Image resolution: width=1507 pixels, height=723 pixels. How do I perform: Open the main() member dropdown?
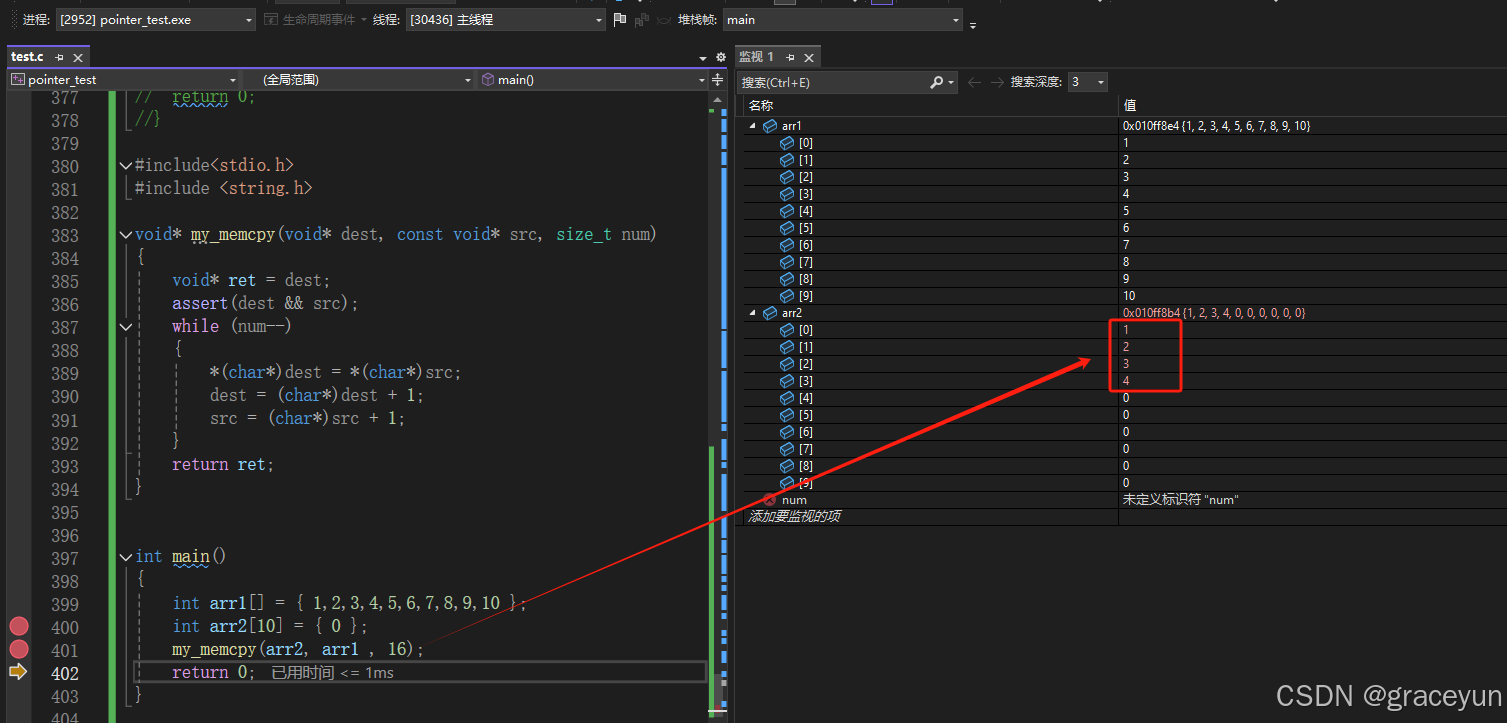click(592, 79)
